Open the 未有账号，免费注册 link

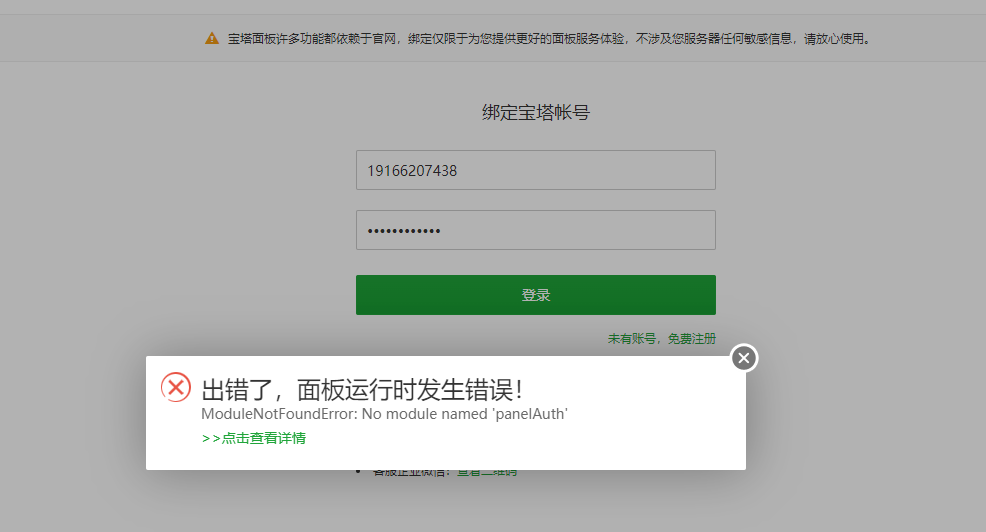click(x=662, y=339)
